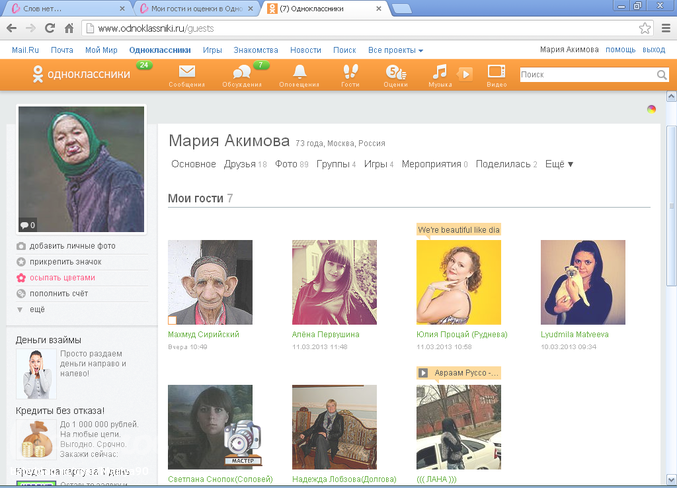
Task: Open Музыка music note icon
Action: pos(440,72)
